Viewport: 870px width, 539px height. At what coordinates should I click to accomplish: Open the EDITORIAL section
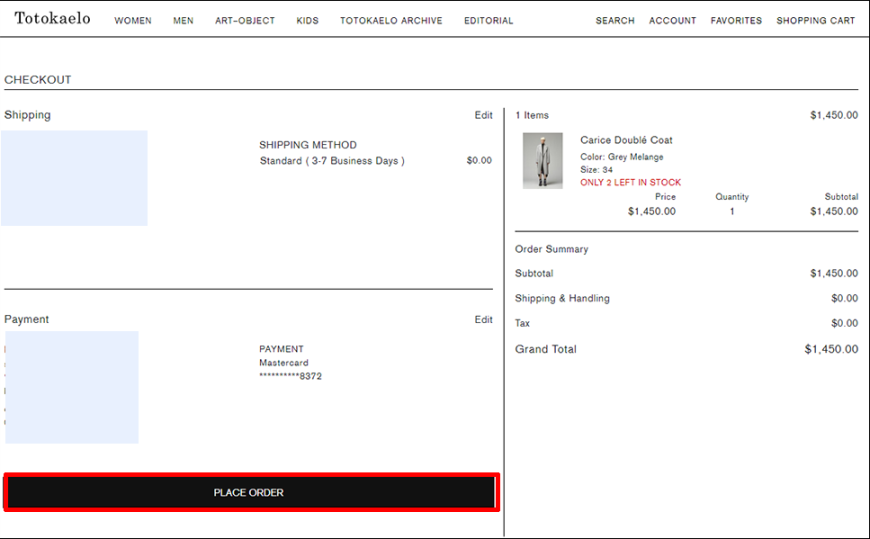(x=488, y=21)
